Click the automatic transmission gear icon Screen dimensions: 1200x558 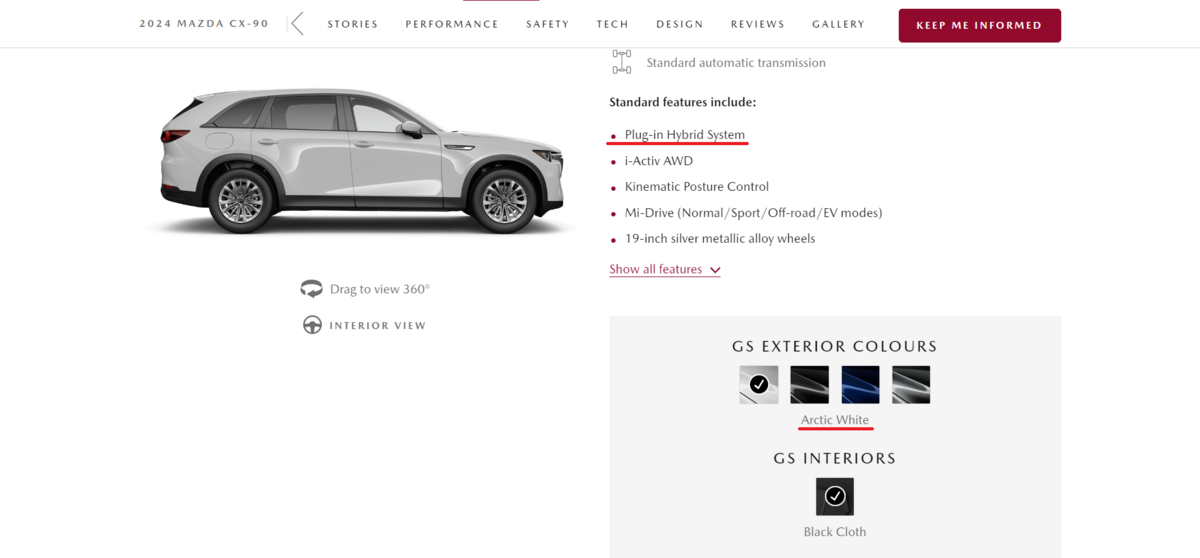(622, 62)
